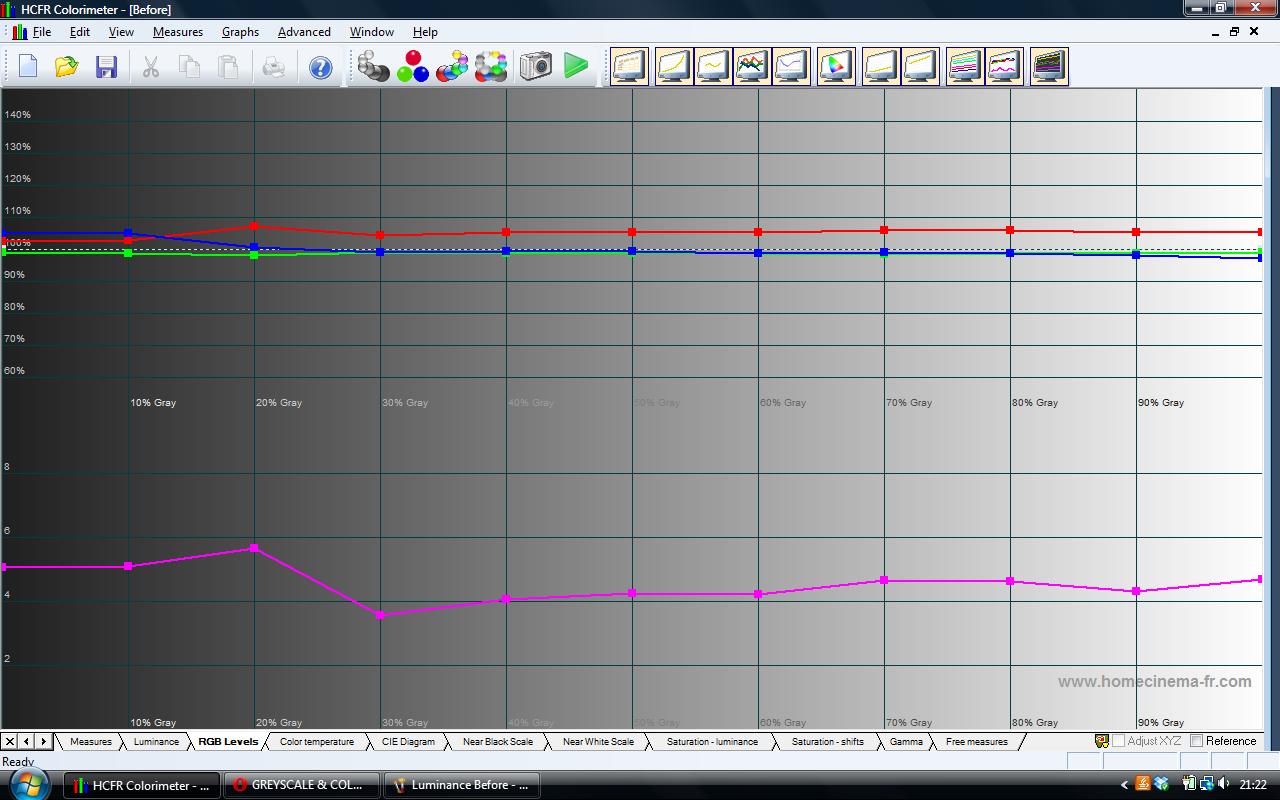Open a file with the folder icon
The width and height of the screenshot is (1280, 800).
(x=67, y=67)
